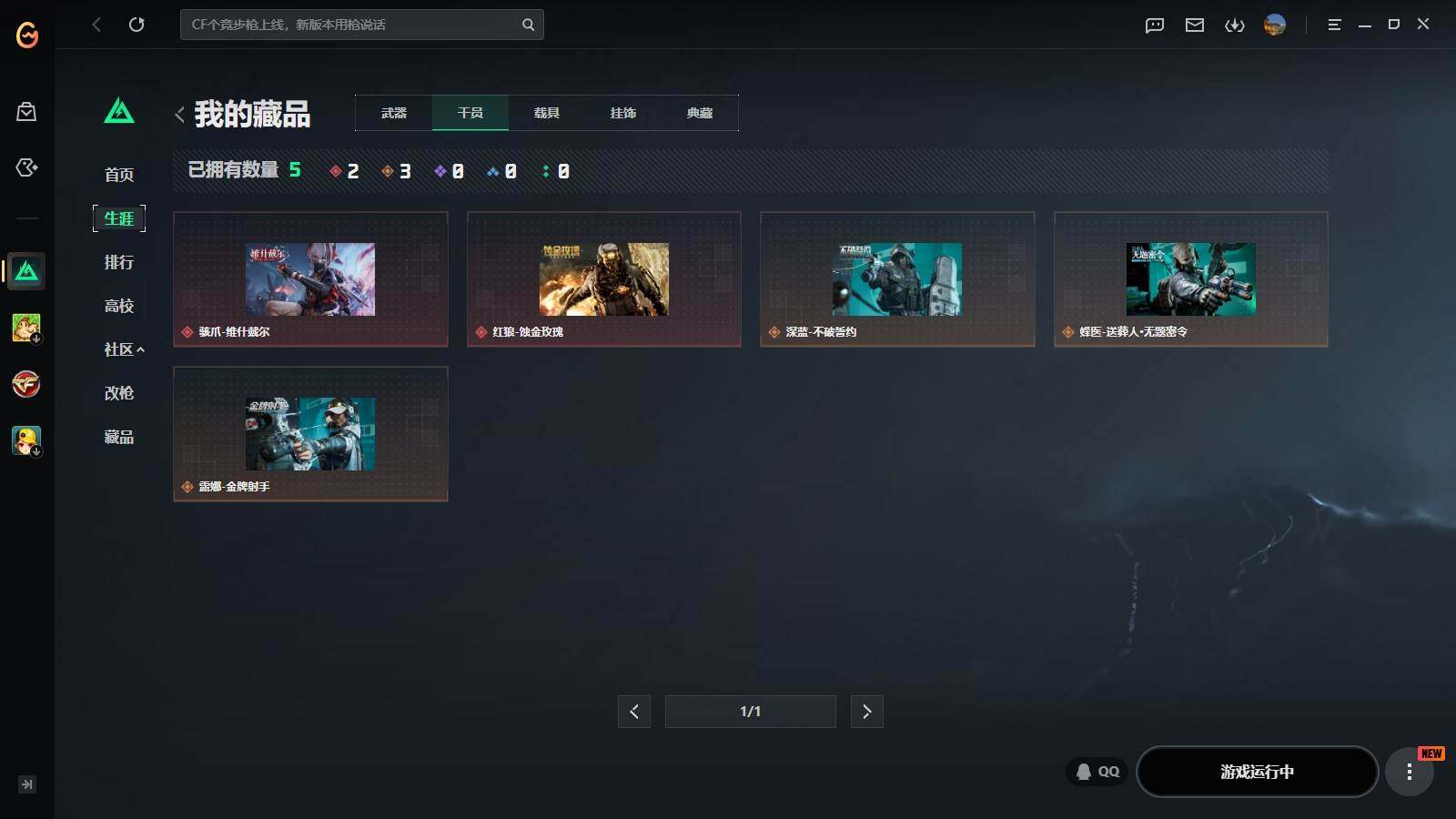The height and width of the screenshot is (819, 1456).
Task: Expand the sidebar with arrow icon
Action: click(26, 784)
